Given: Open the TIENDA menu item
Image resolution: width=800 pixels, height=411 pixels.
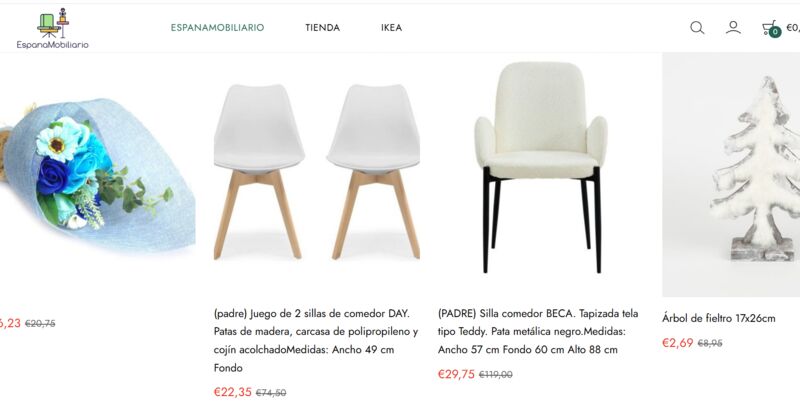Looking at the screenshot, I should [x=322, y=28].
